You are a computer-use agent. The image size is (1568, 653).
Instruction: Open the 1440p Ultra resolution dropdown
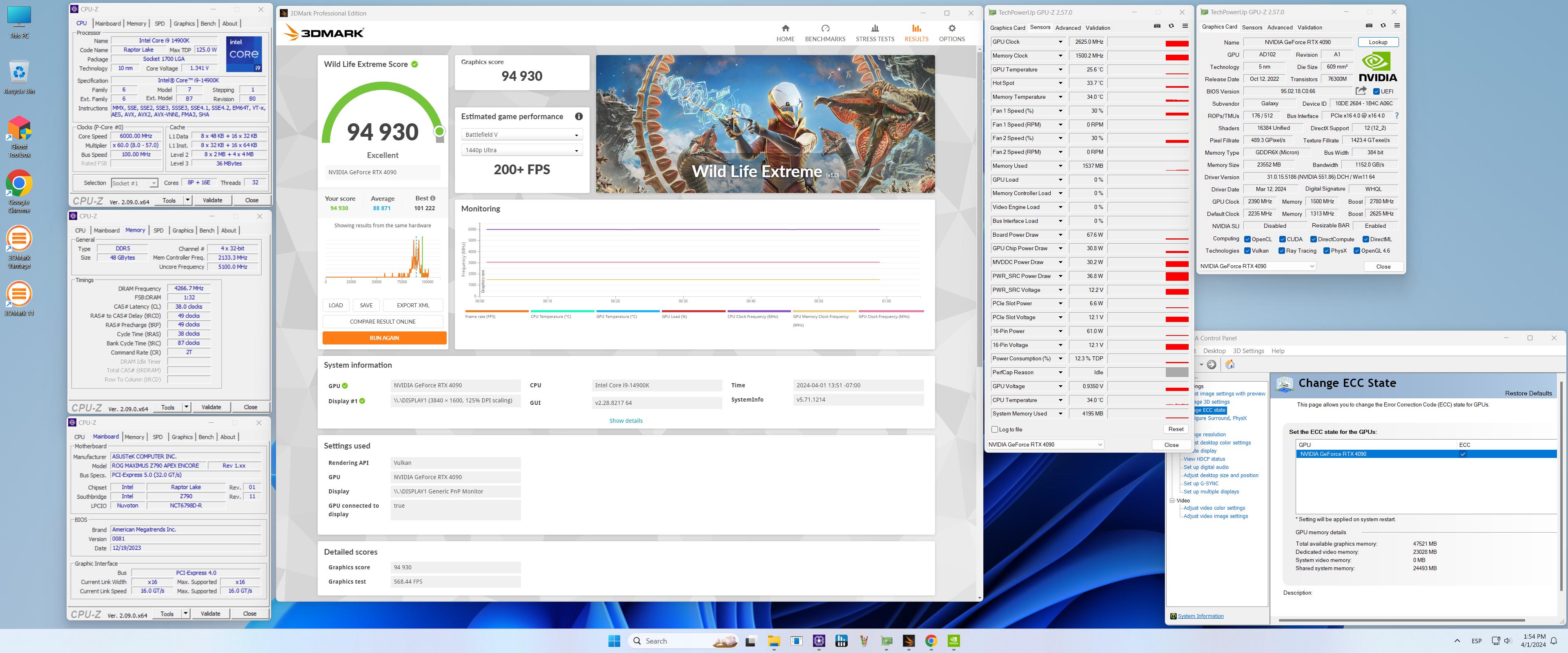coord(522,150)
